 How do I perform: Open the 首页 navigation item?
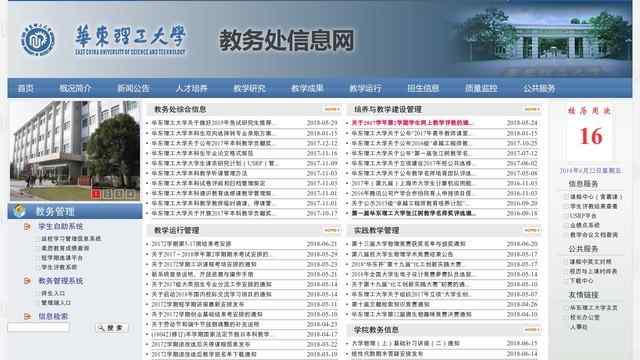[26, 88]
